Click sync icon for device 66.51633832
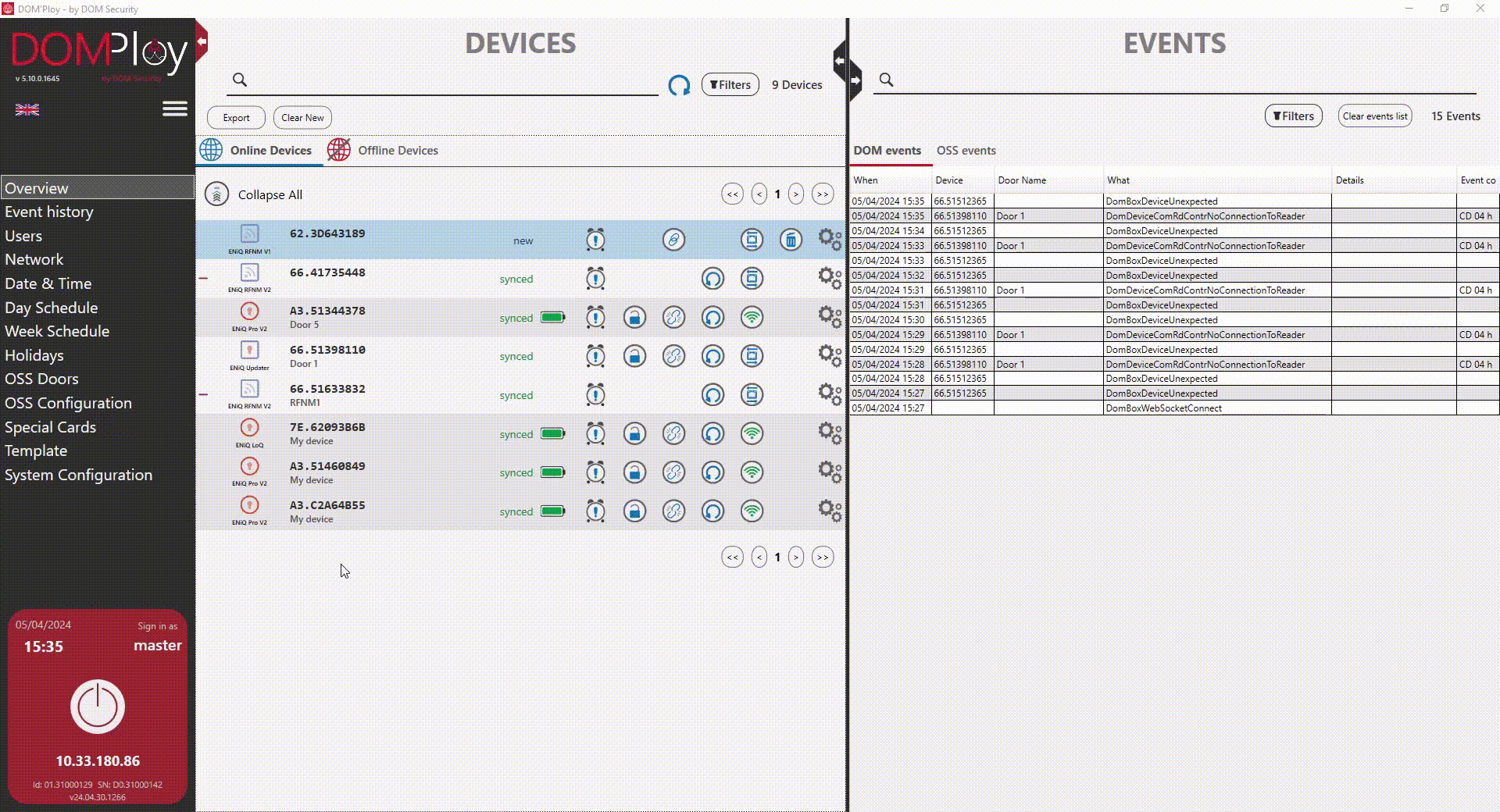The height and width of the screenshot is (812, 1500). tap(712, 395)
